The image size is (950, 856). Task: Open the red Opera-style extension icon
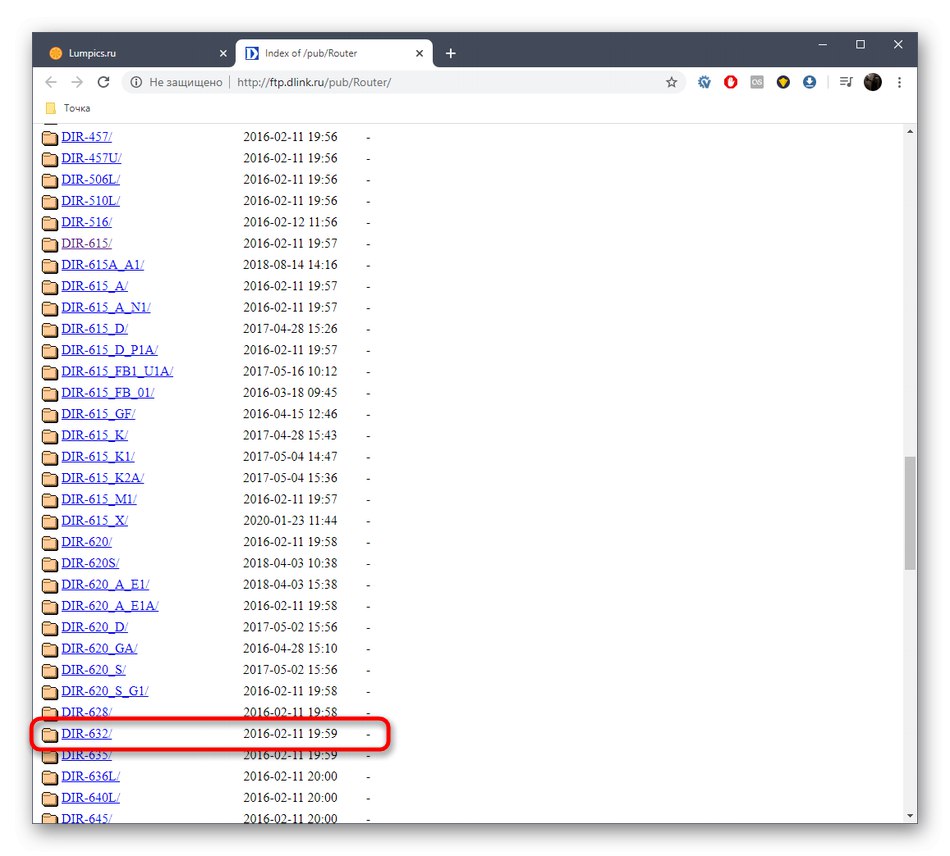pos(731,82)
